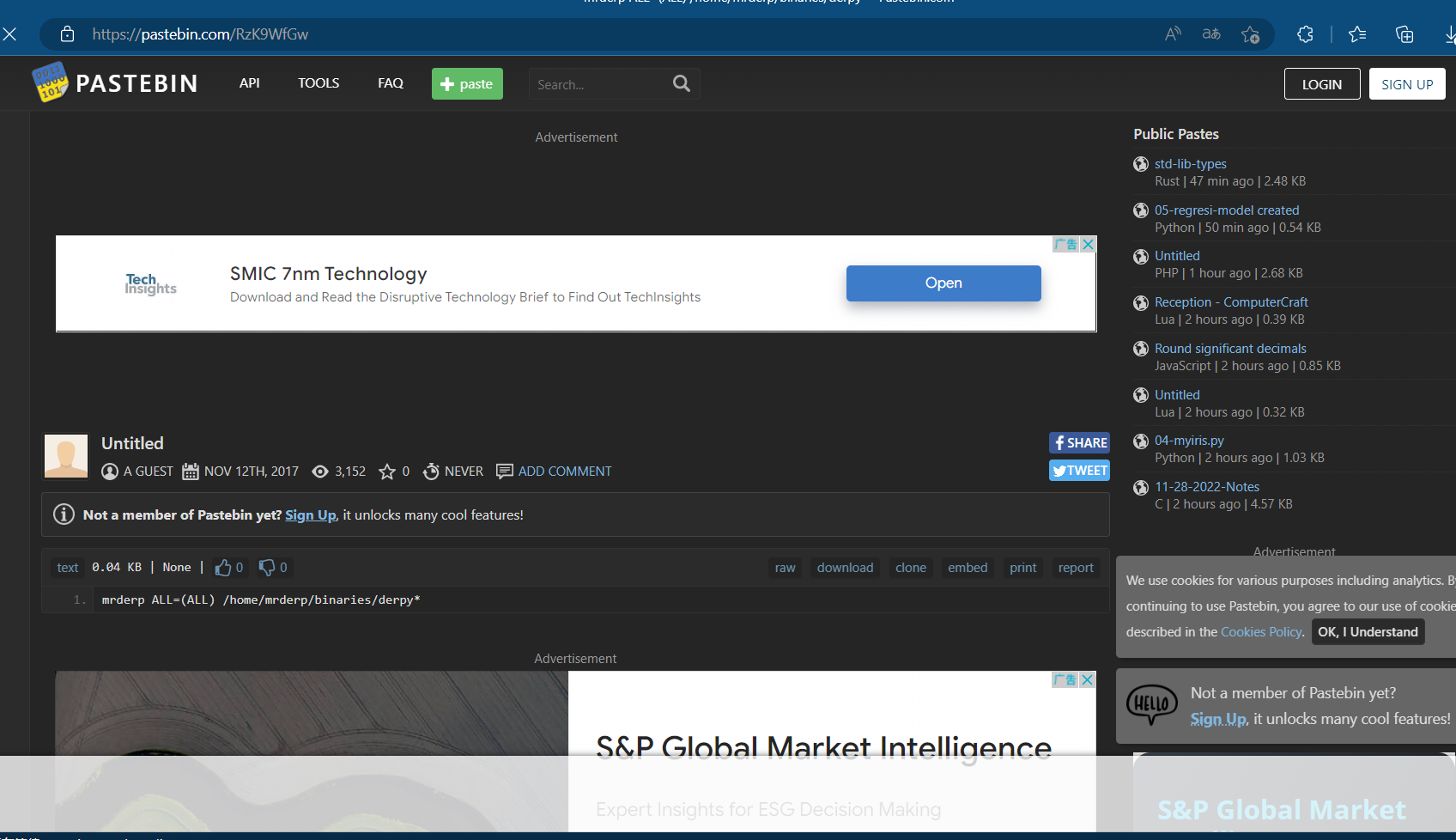The width and height of the screenshot is (1456, 840).
Task: Open the browser extensions puzzle icon
Action: click(1306, 34)
